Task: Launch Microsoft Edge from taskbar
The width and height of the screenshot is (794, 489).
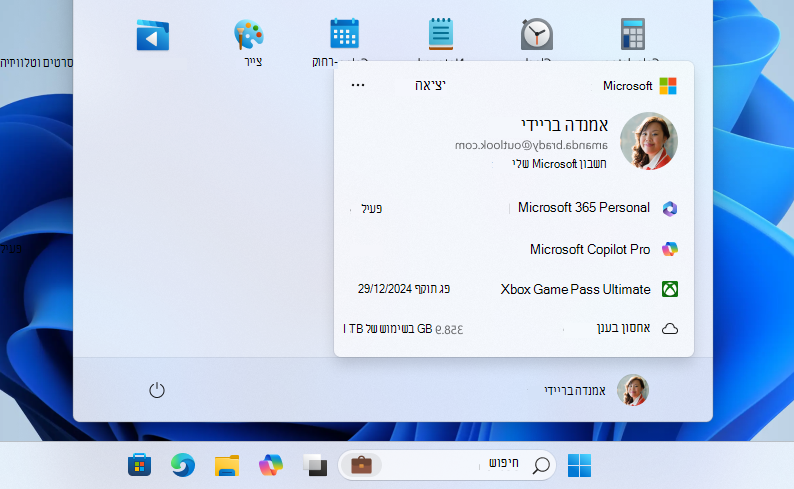Action: coord(183,465)
